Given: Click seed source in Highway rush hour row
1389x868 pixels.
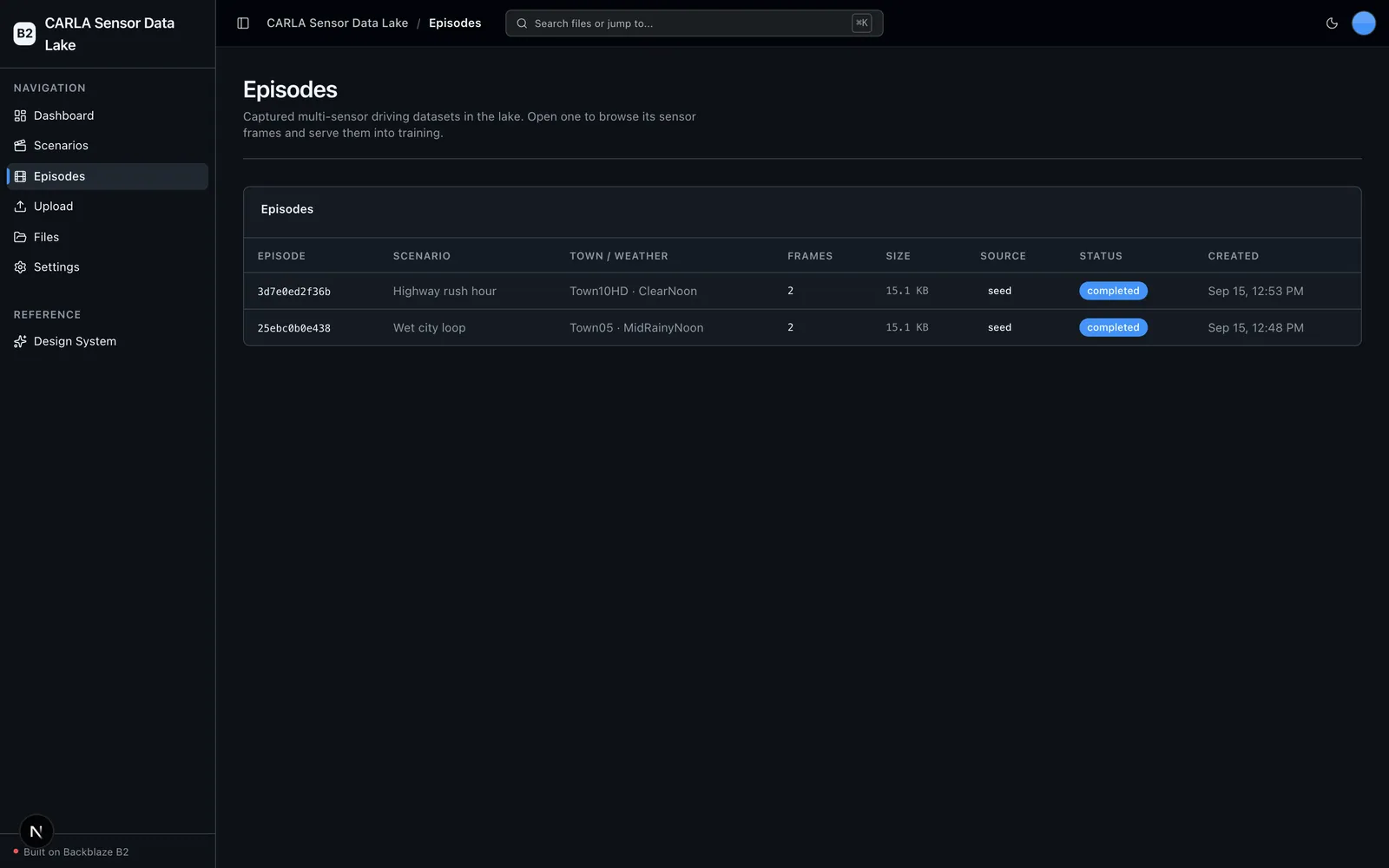Looking at the screenshot, I should (x=999, y=291).
